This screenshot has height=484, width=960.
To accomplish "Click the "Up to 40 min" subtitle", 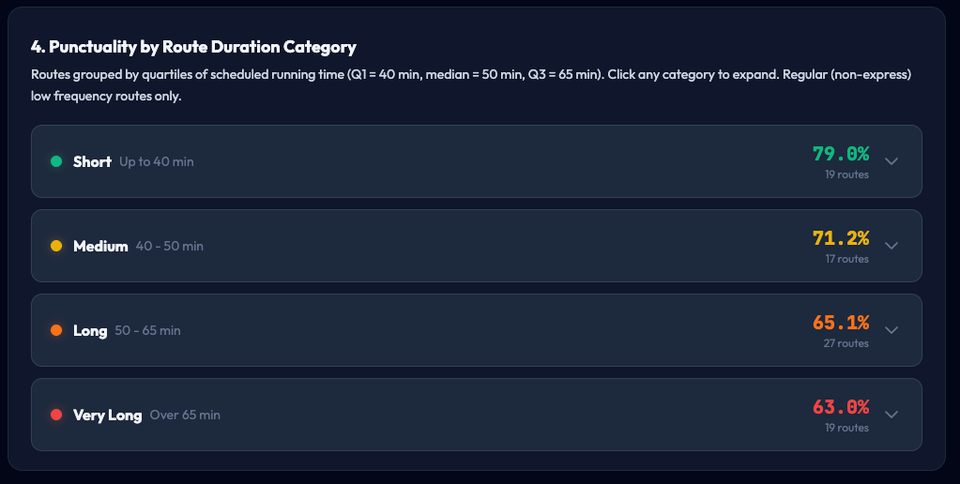I will (x=156, y=162).
